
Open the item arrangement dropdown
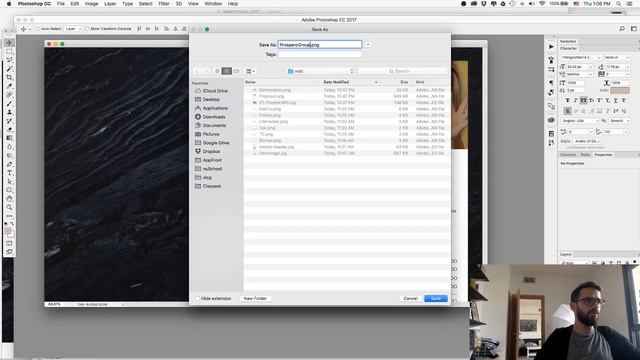250,71
